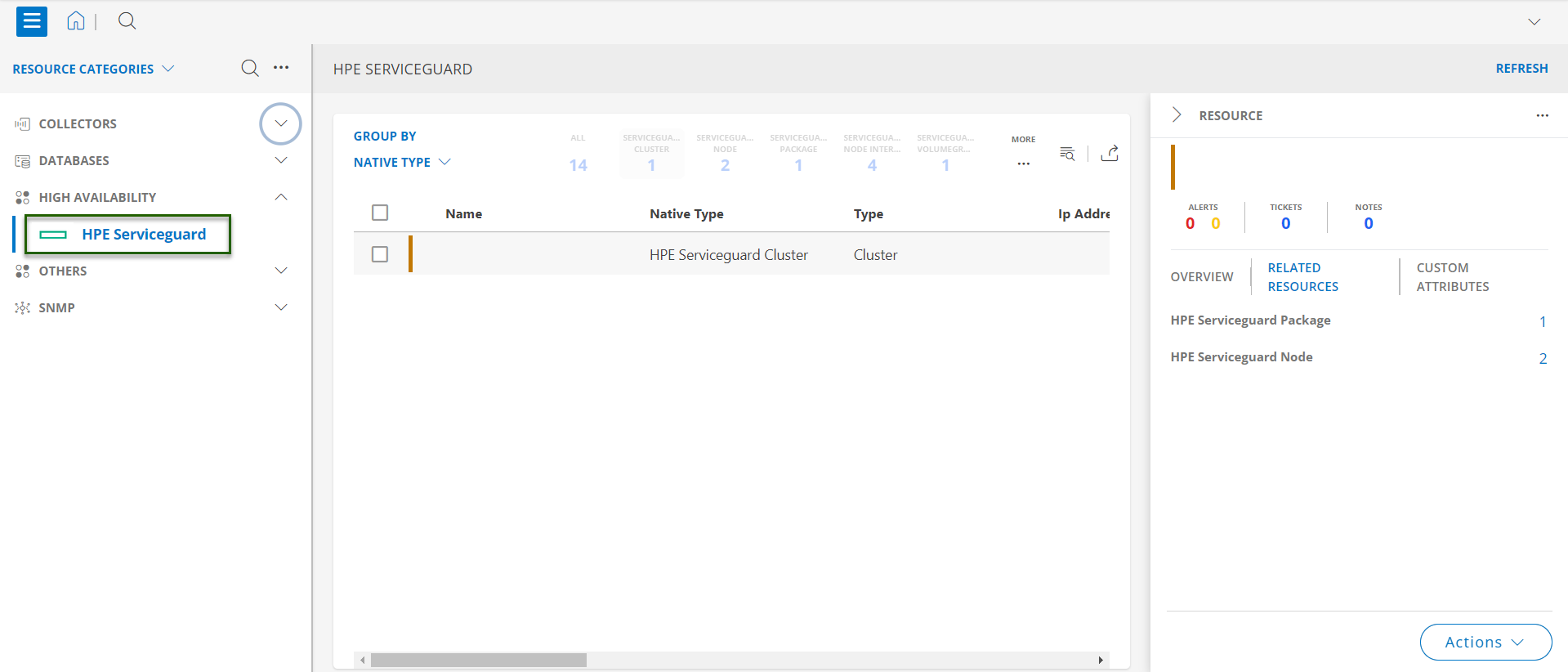Filter by Serviceguard VolumeGroup type
The image size is (1568, 672).
click(945, 154)
